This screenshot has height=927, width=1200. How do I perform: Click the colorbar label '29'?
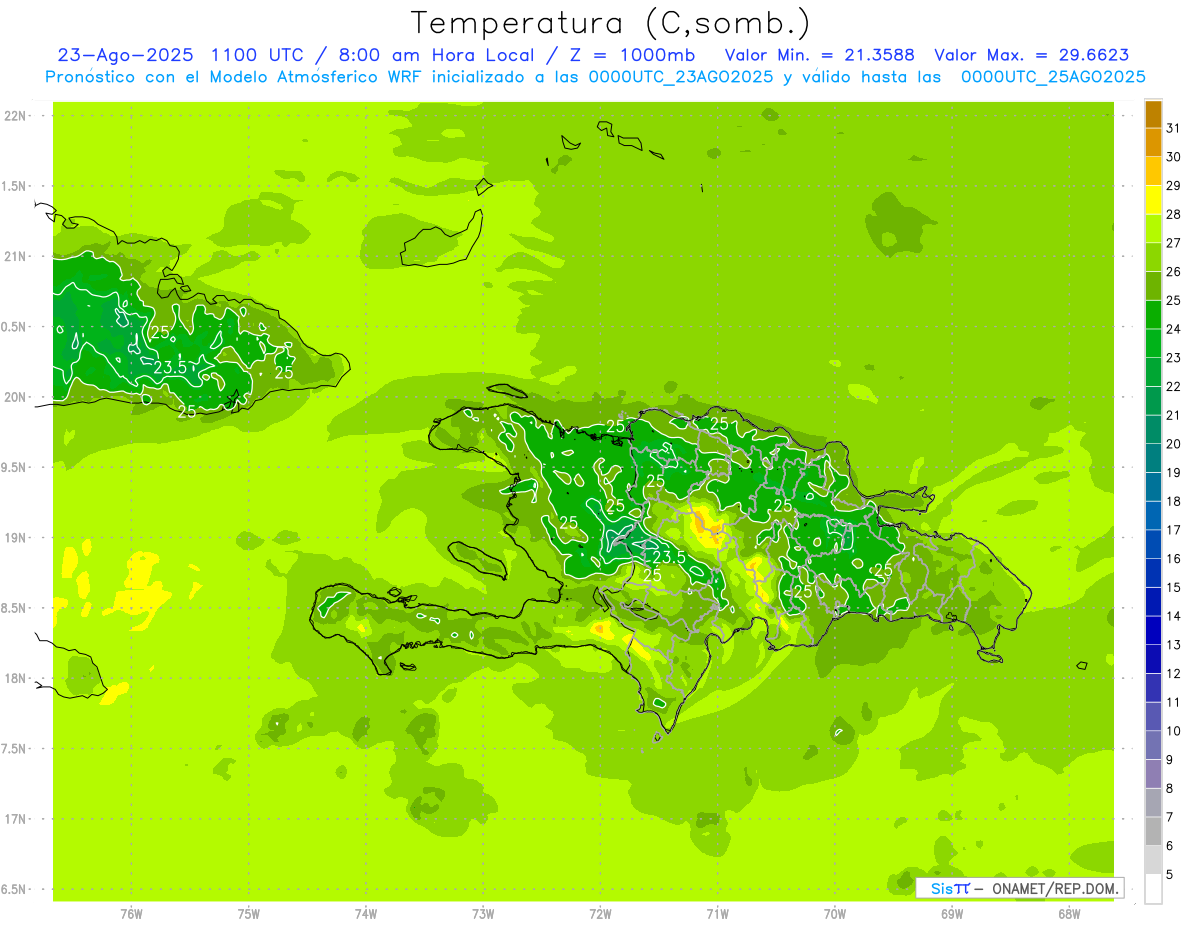1173,185
